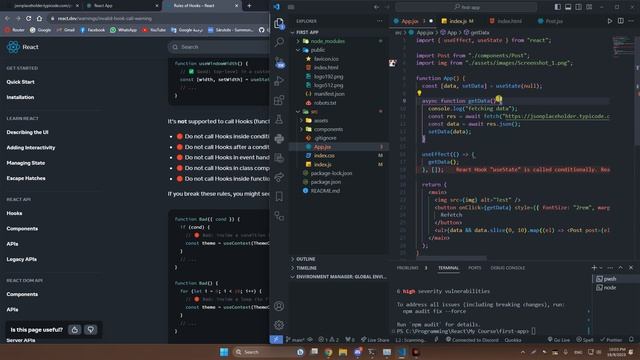This screenshot has height=360, width=640.
Task: Click the Live Share status bar item
Action: pos(375,340)
